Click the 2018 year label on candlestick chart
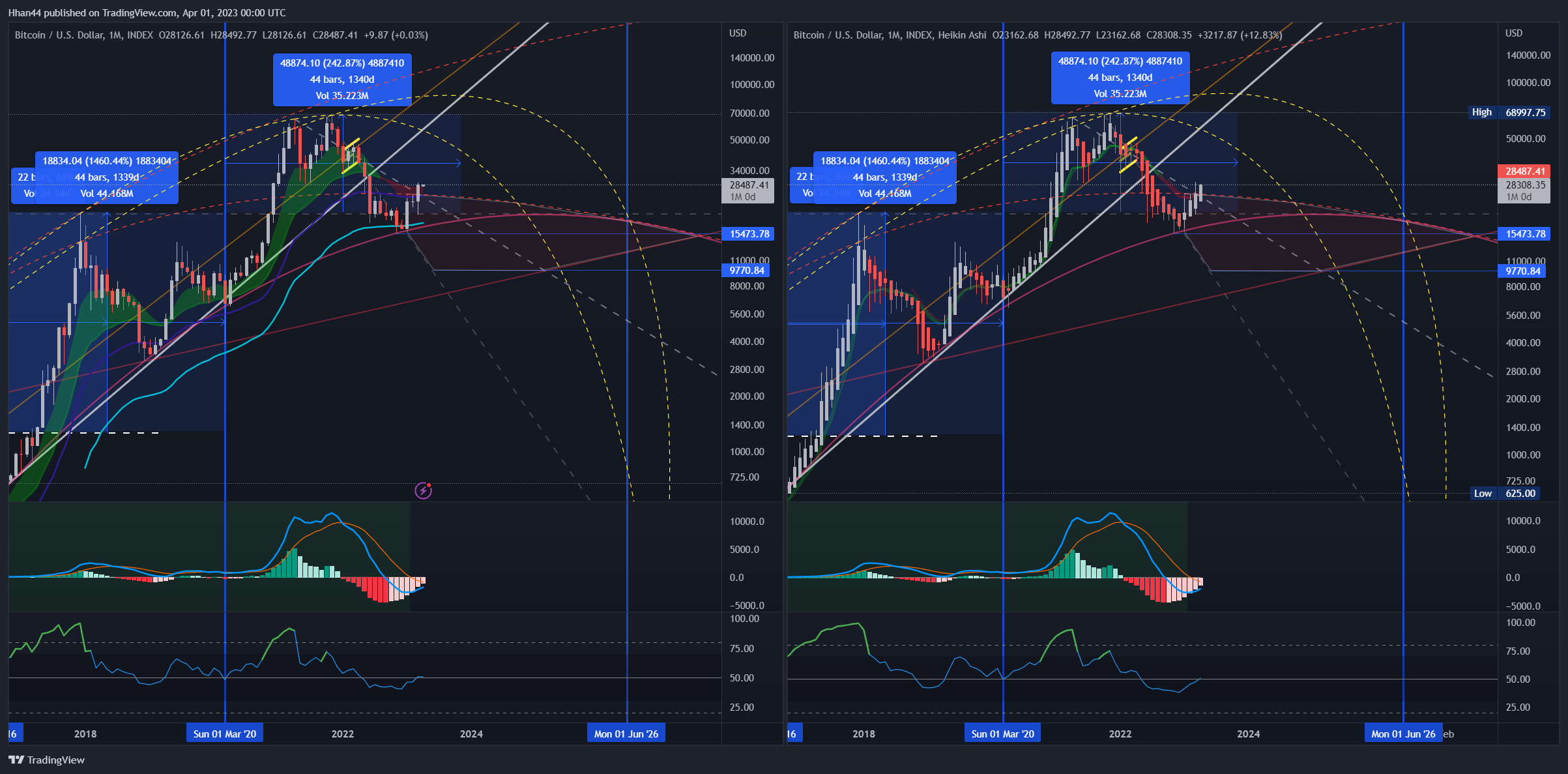1568x774 pixels. (85, 734)
